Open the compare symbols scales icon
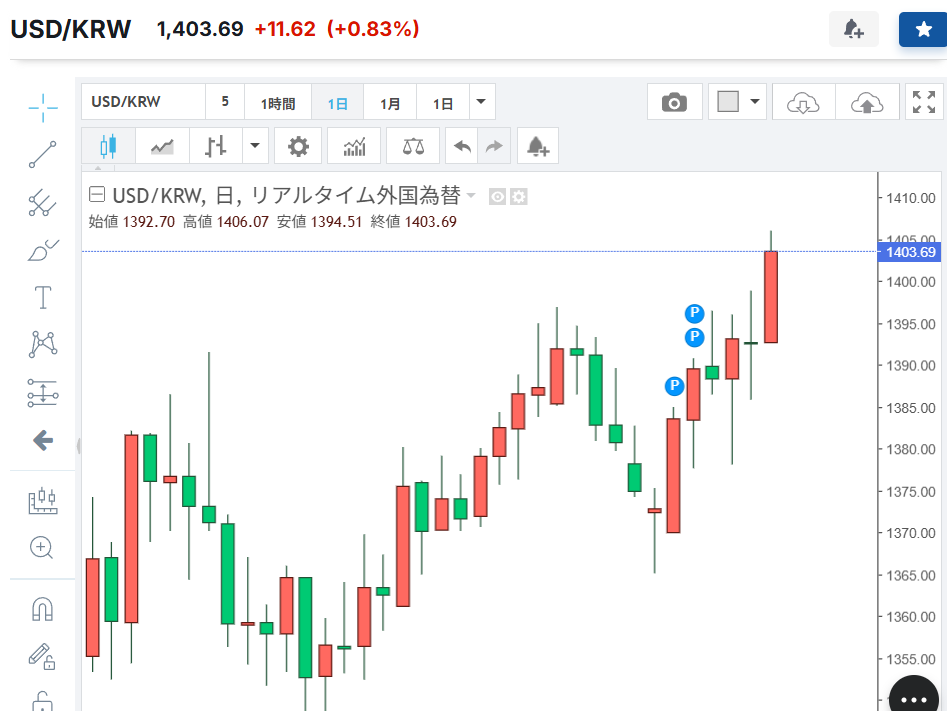This screenshot has width=947, height=711. [x=413, y=146]
